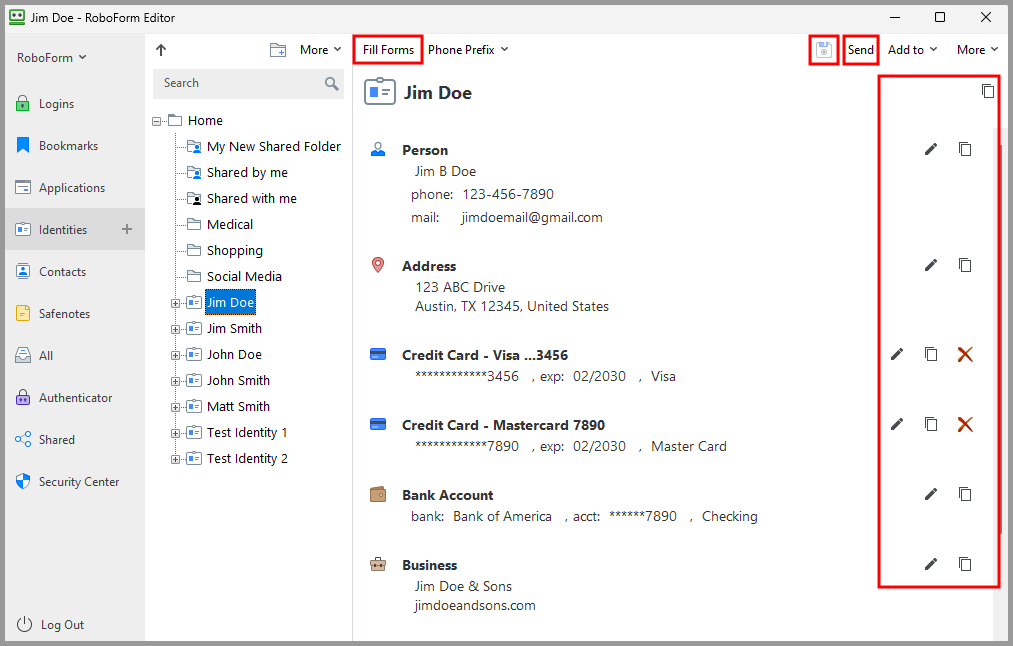Click email jimdoemail@gmail.com
The width and height of the screenshot is (1013, 646).
(x=532, y=218)
